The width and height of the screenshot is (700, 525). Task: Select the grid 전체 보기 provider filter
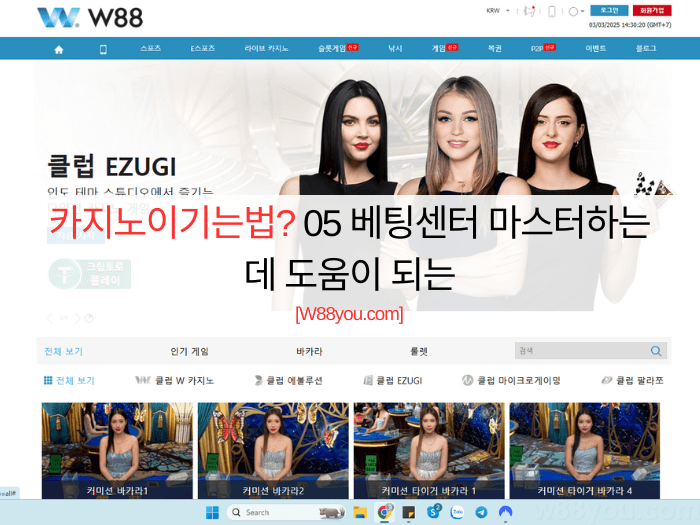pyautogui.click(x=69, y=380)
